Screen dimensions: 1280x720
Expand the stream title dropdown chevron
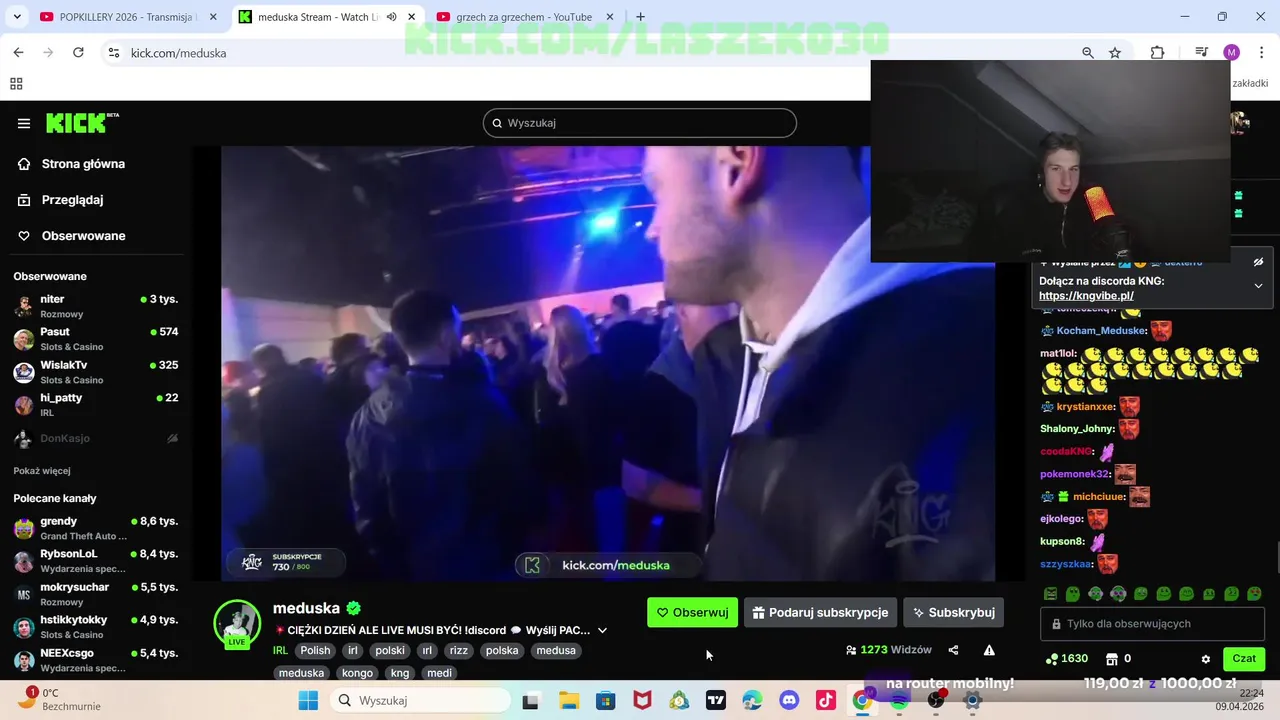pyautogui.click(x=602, y=631)
